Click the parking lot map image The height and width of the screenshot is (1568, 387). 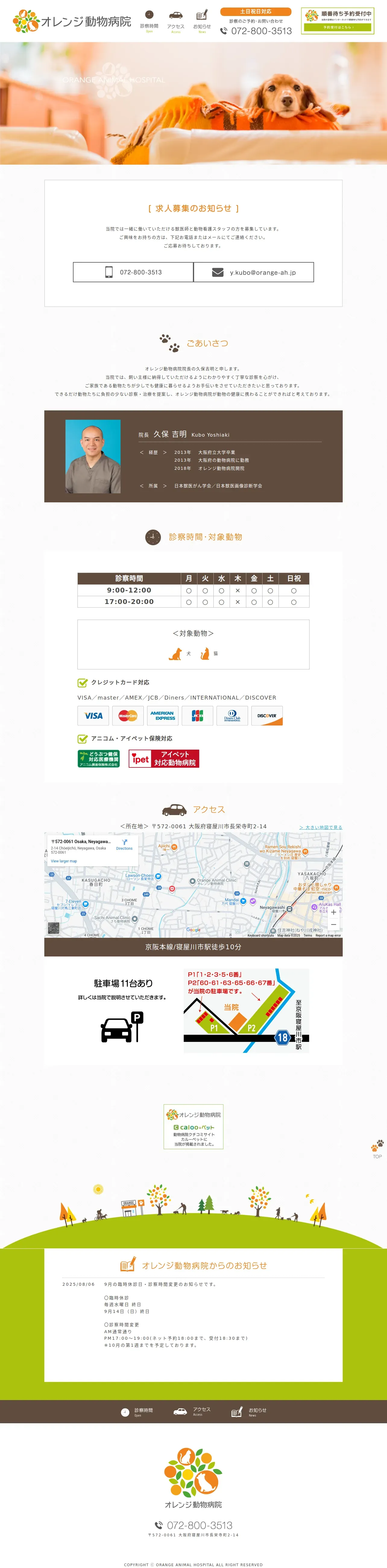coord(247,1010)
